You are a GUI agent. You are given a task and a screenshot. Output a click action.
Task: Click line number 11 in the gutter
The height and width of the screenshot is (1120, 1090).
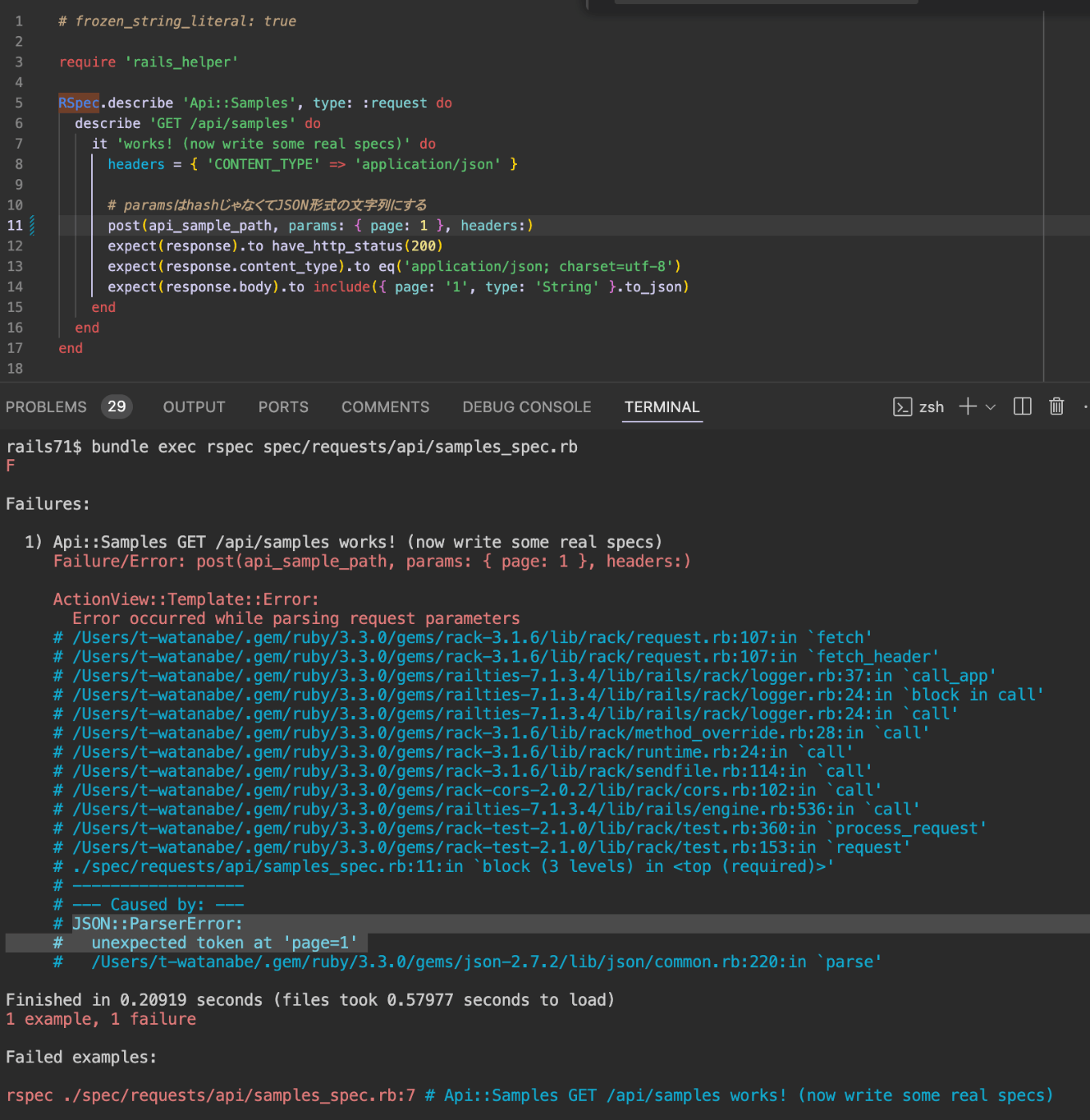coord(15,226)
